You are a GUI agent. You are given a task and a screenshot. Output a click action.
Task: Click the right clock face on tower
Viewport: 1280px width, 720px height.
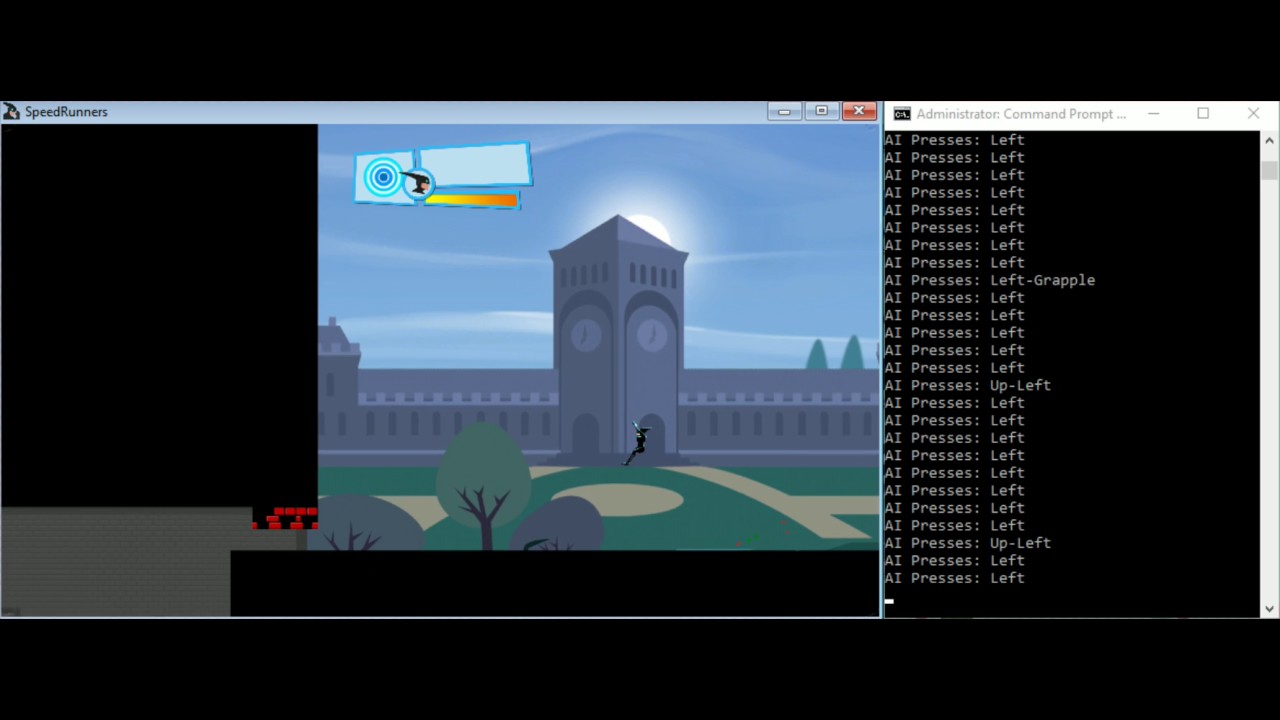pyautogui.click(x=652, y=334)
